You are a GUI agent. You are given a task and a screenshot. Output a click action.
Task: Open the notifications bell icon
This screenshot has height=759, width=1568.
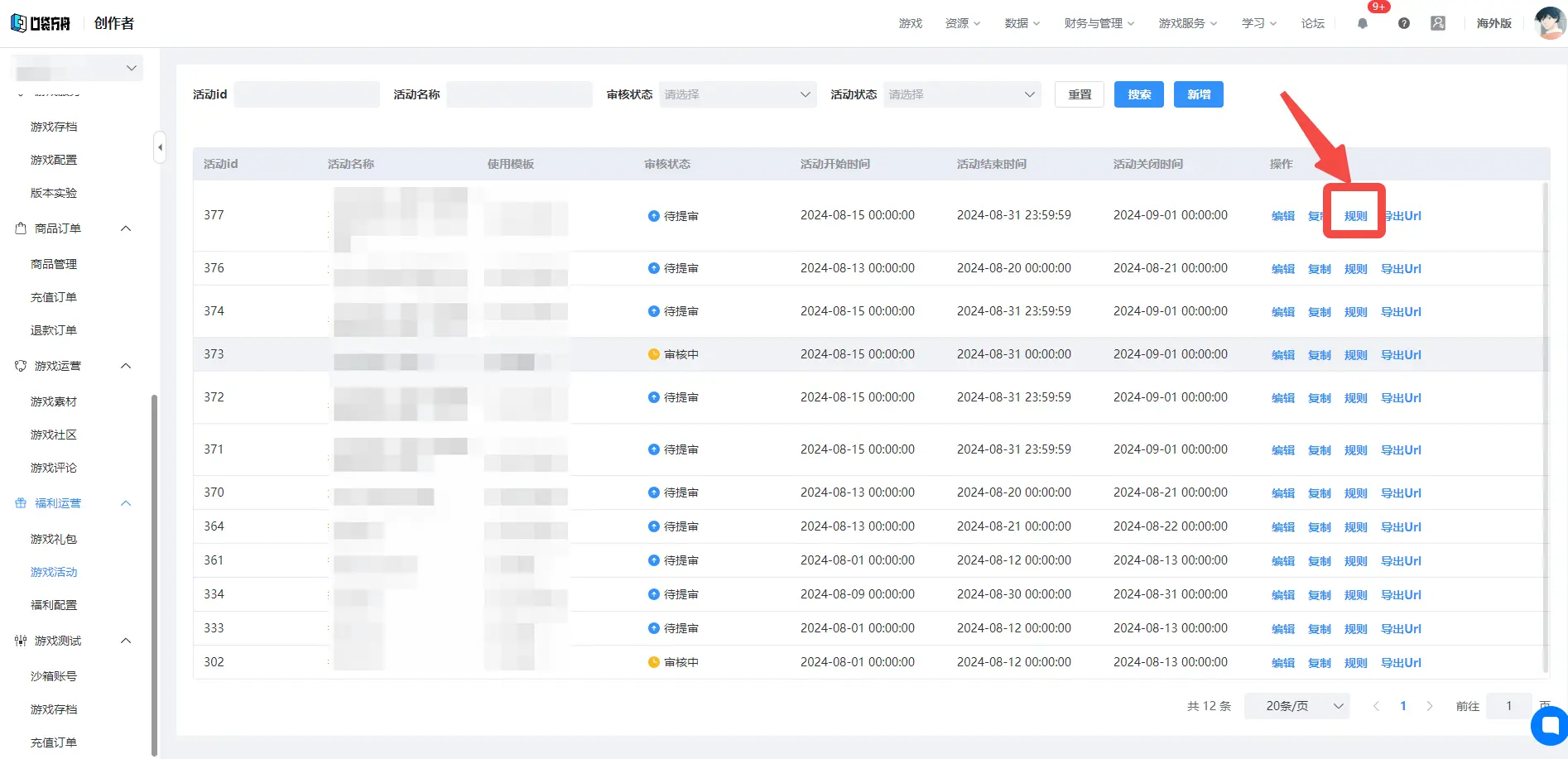tap(1363, 24)
